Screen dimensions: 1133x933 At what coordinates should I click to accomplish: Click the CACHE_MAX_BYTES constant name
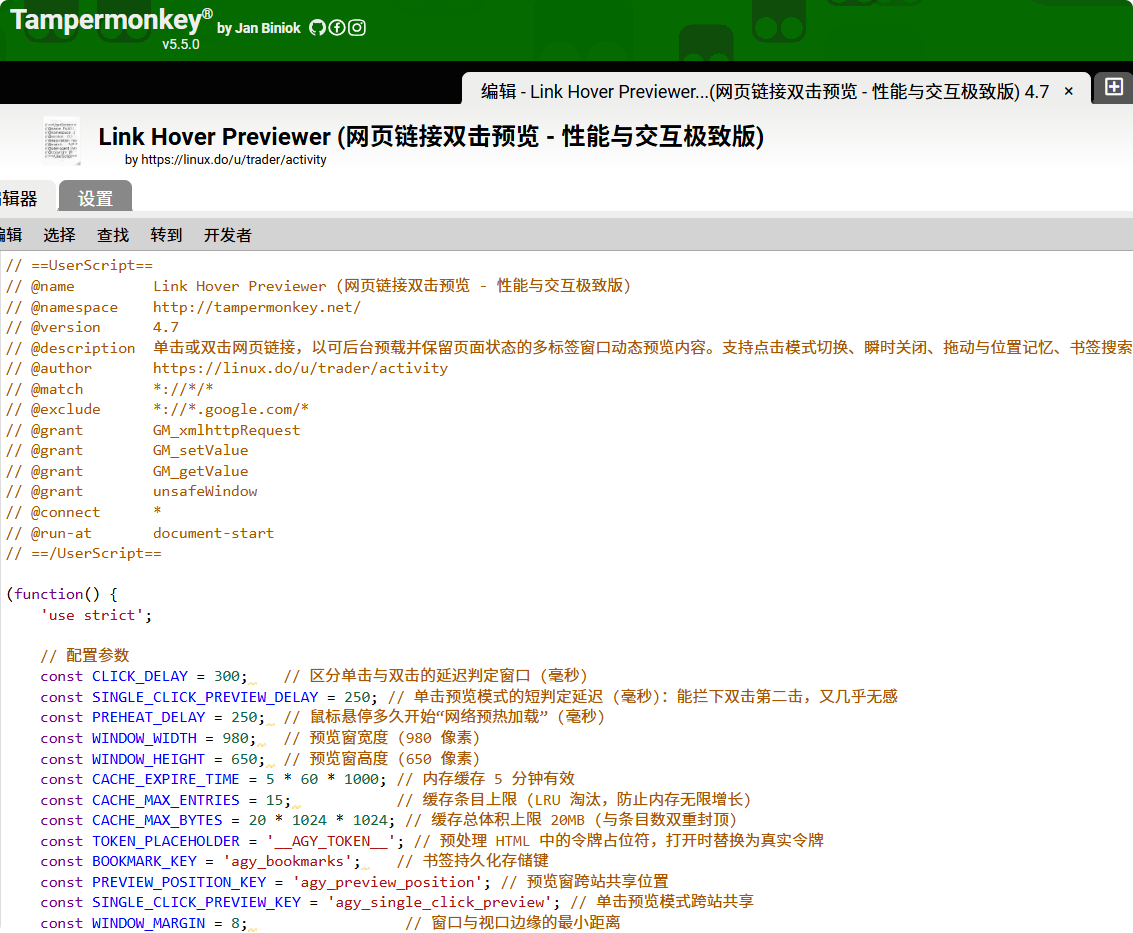tap(157, 821)
